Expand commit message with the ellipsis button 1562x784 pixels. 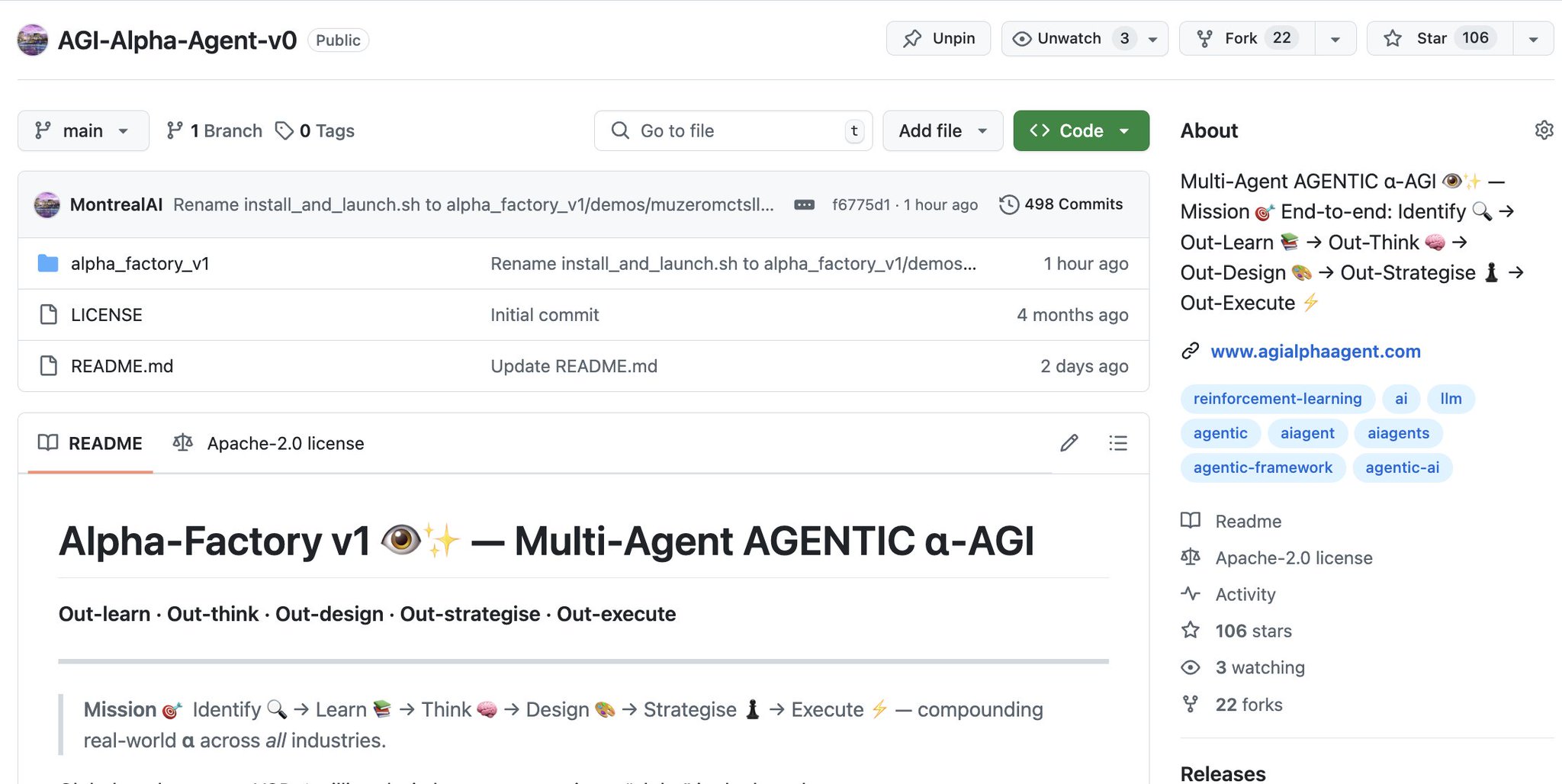(804, 204)
